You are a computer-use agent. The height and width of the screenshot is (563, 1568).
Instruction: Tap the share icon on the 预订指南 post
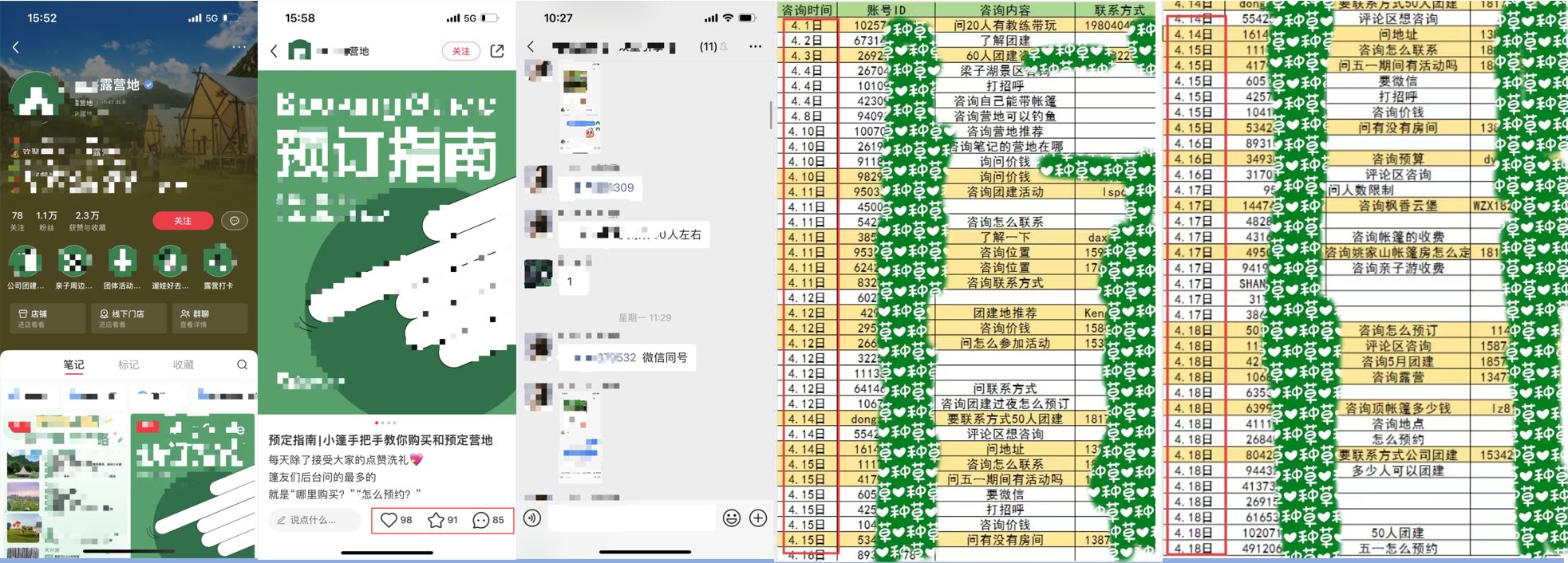pos(497,51)
